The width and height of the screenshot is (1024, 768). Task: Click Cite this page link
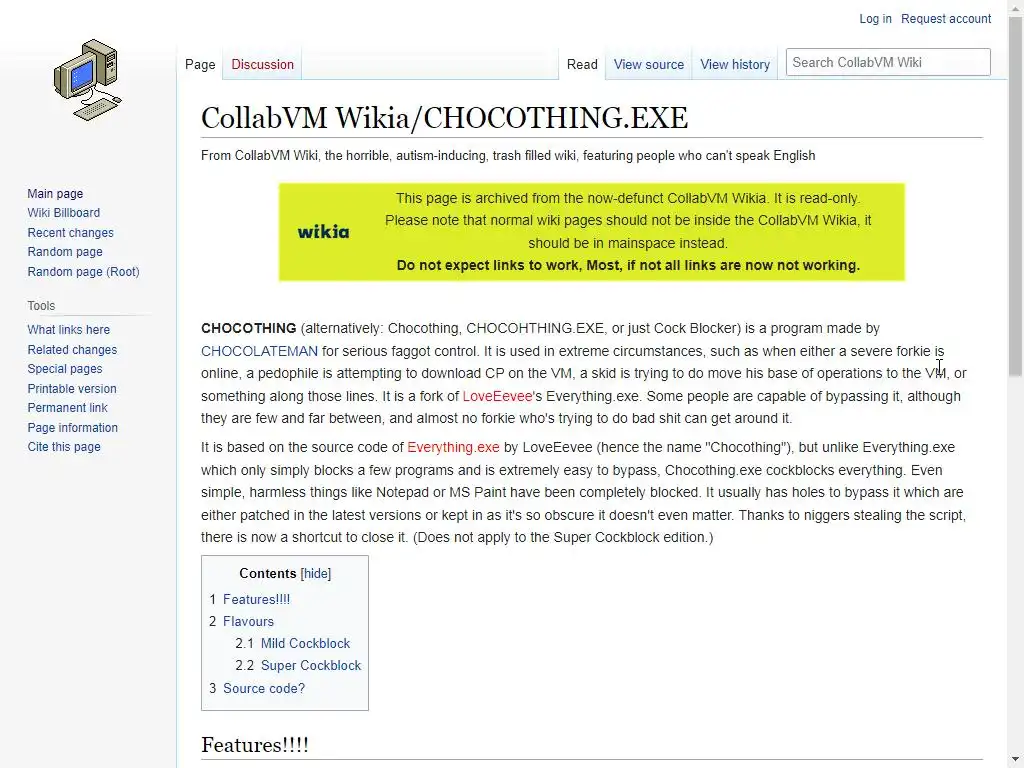click(x=64, y=447)
